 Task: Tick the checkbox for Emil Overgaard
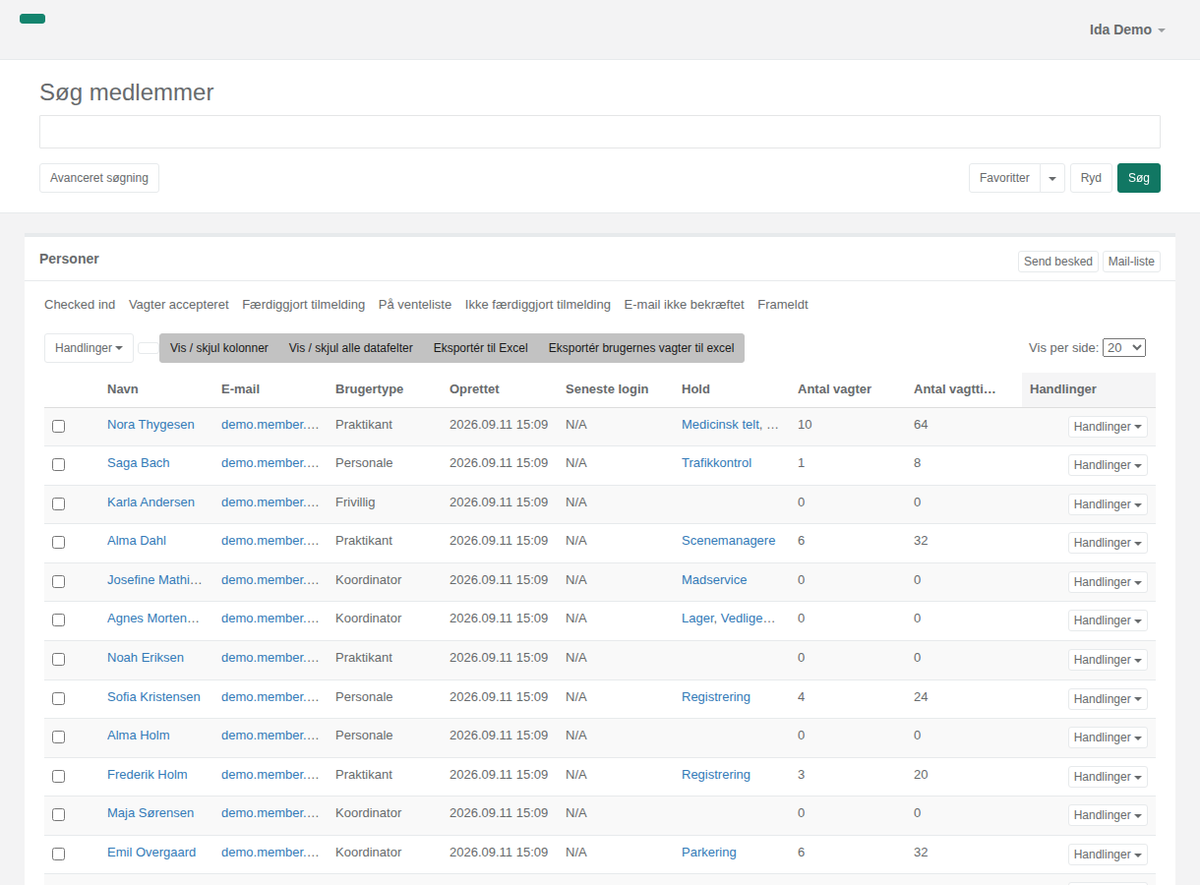pos(58,854)
